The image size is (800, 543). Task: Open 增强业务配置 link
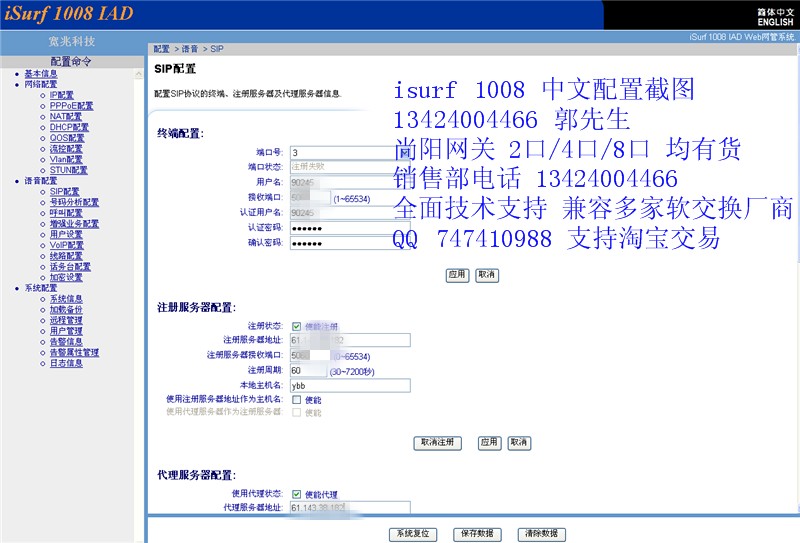tap(74, 224)
